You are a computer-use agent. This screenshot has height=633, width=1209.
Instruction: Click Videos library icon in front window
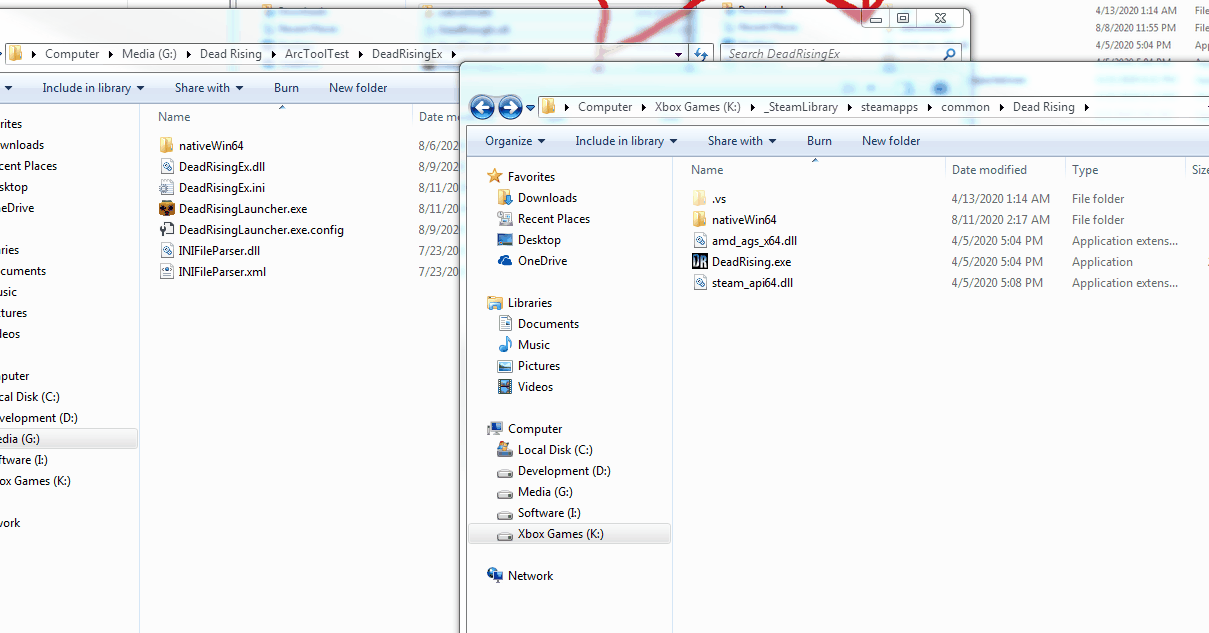[505, 387]
